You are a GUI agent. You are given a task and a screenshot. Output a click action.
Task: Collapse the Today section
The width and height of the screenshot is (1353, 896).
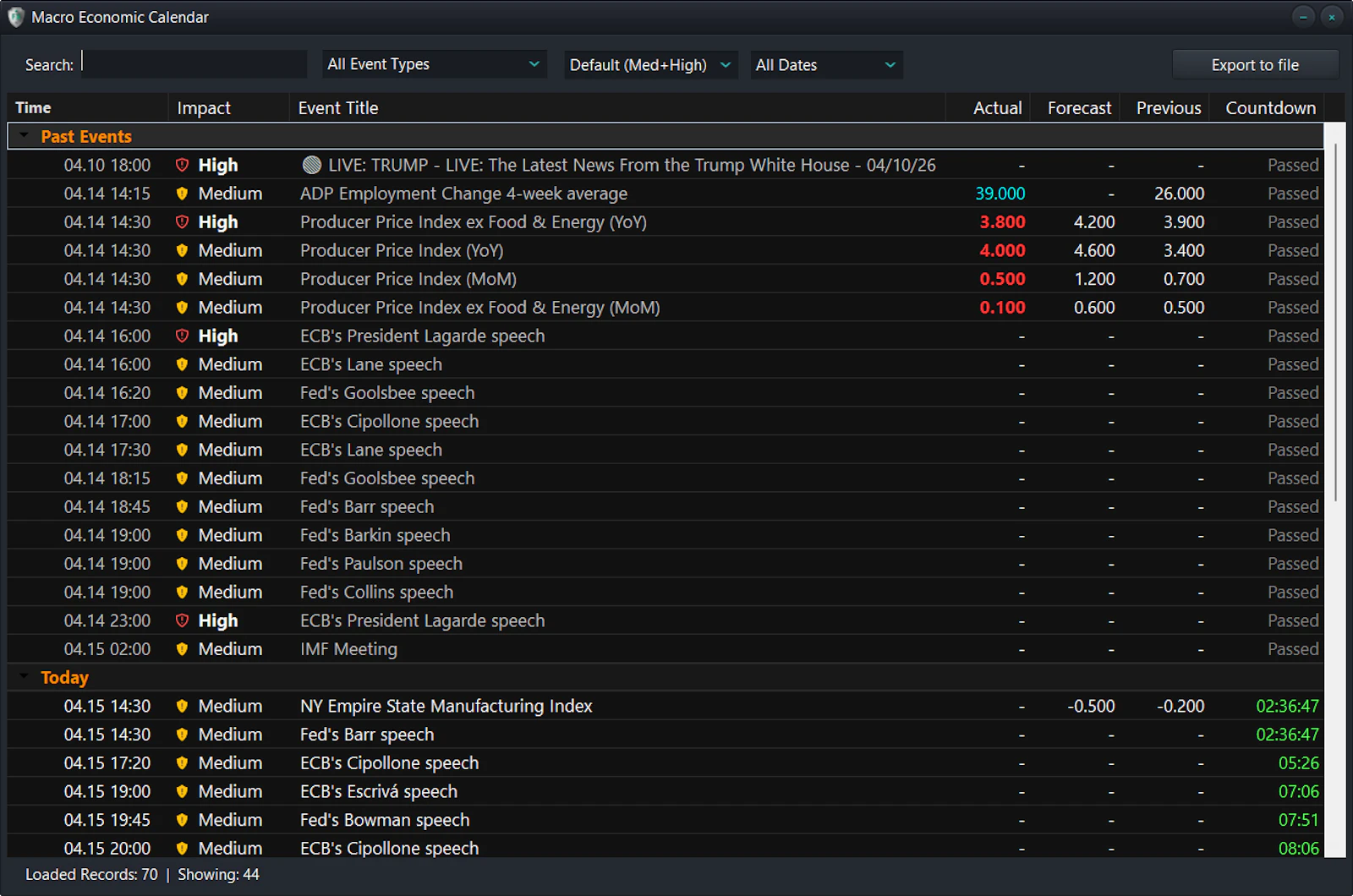(23, 677)
